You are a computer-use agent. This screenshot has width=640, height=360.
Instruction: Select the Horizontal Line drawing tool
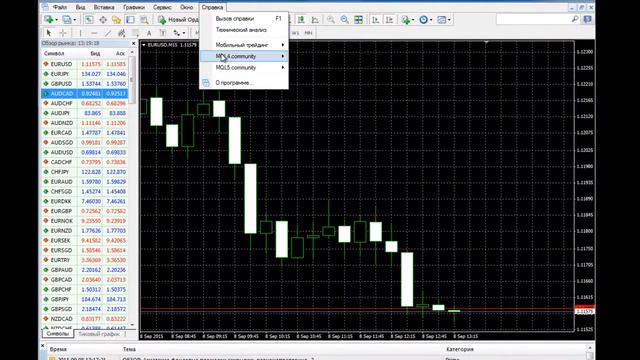(x=94, y=33)
